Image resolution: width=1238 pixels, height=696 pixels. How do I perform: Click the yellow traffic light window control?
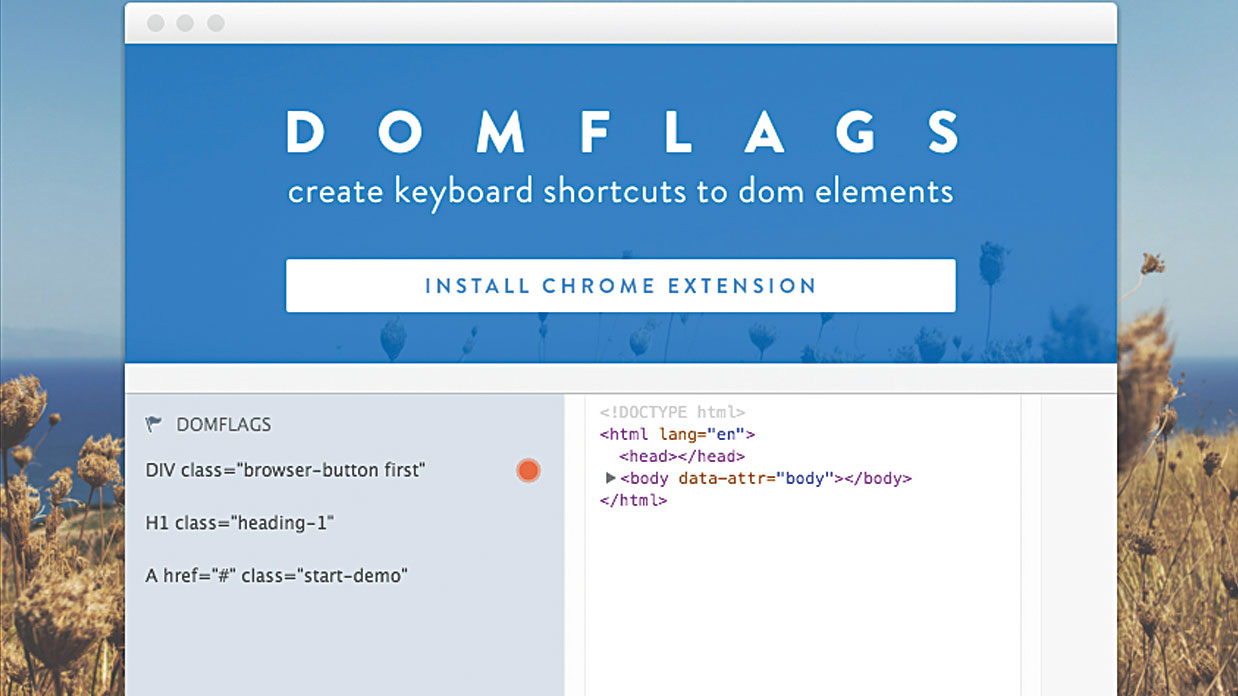pyautogui.click(x=183, y=22)
